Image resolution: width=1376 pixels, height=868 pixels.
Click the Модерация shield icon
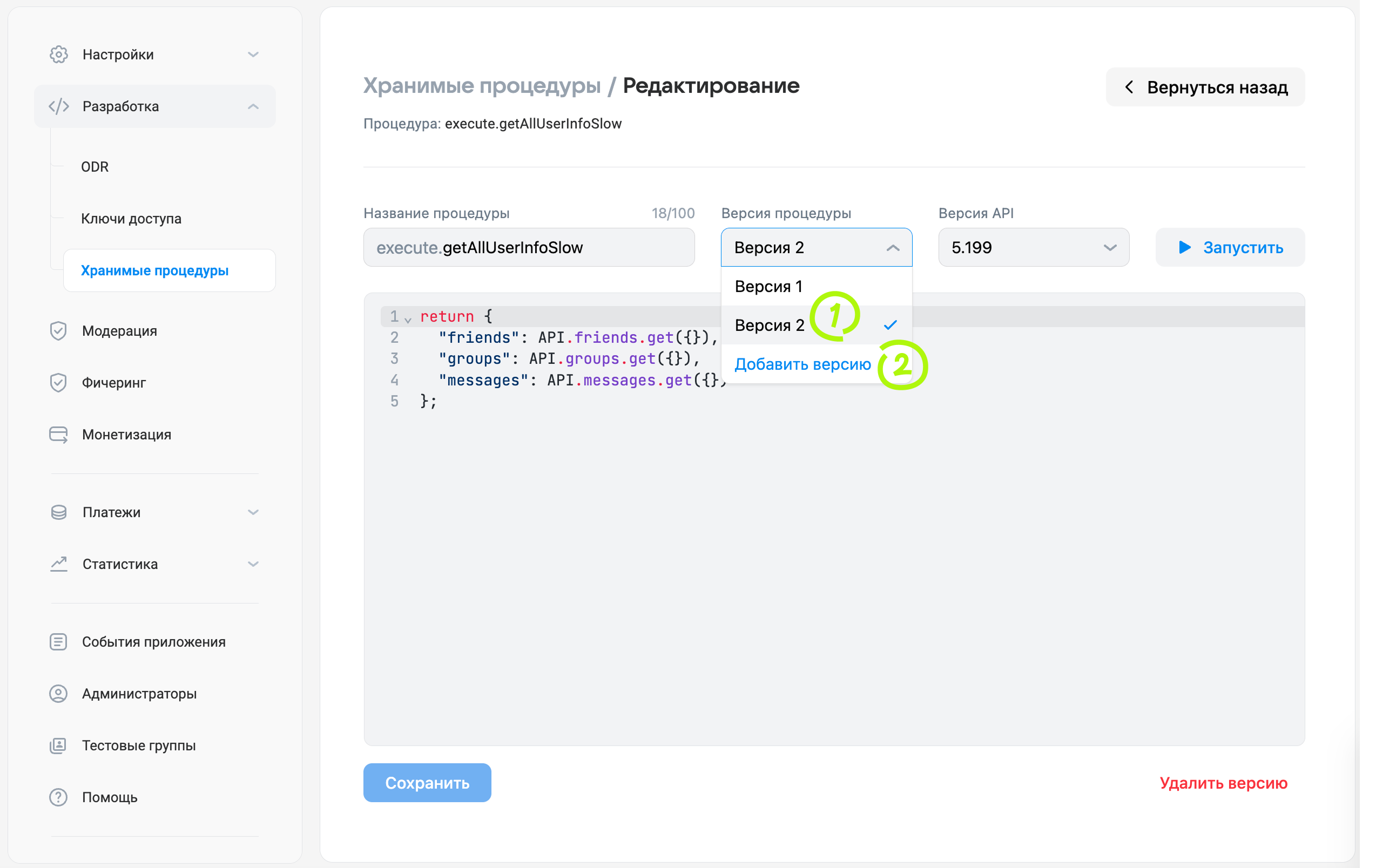58,331
